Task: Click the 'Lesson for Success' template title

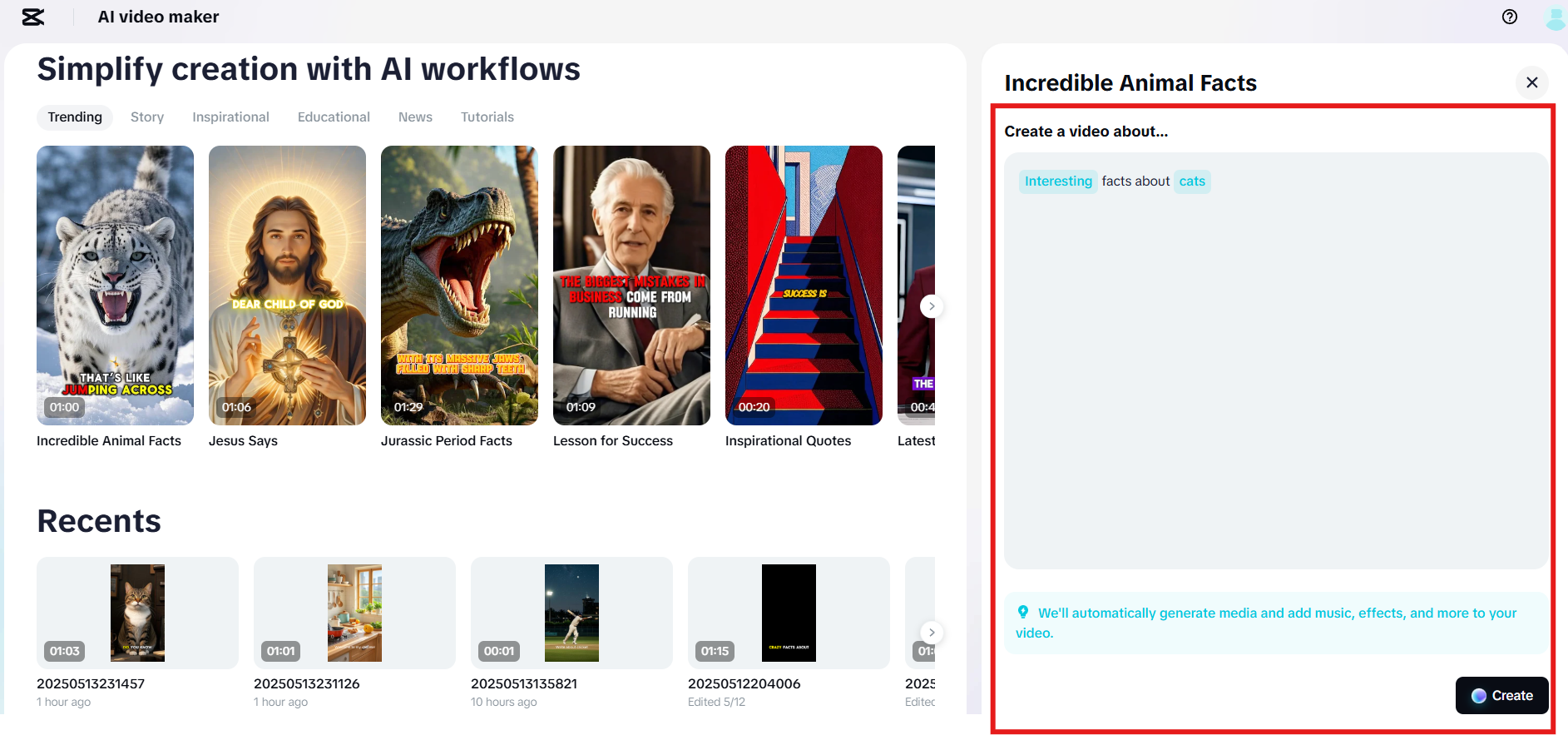Action: click(613, 441)
